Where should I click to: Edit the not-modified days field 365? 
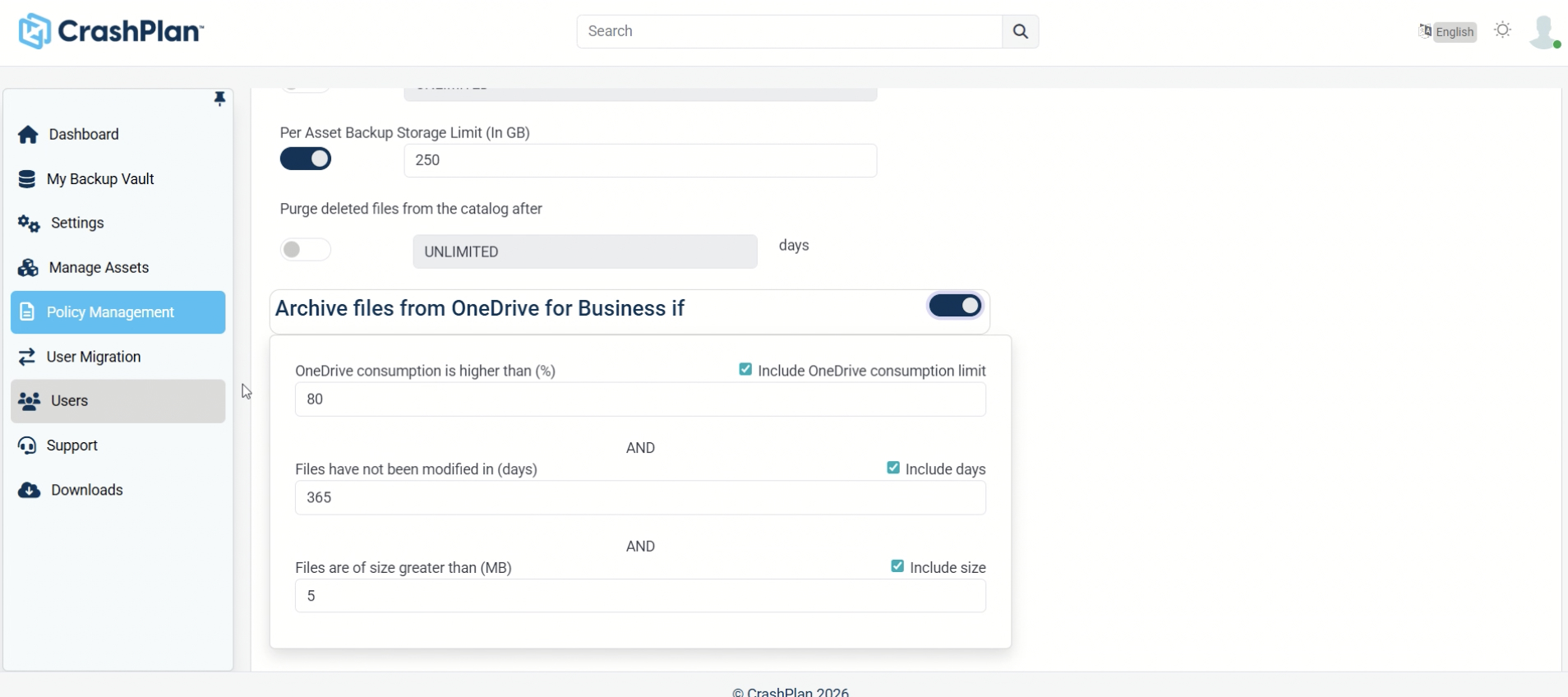[x=640, y=497]
